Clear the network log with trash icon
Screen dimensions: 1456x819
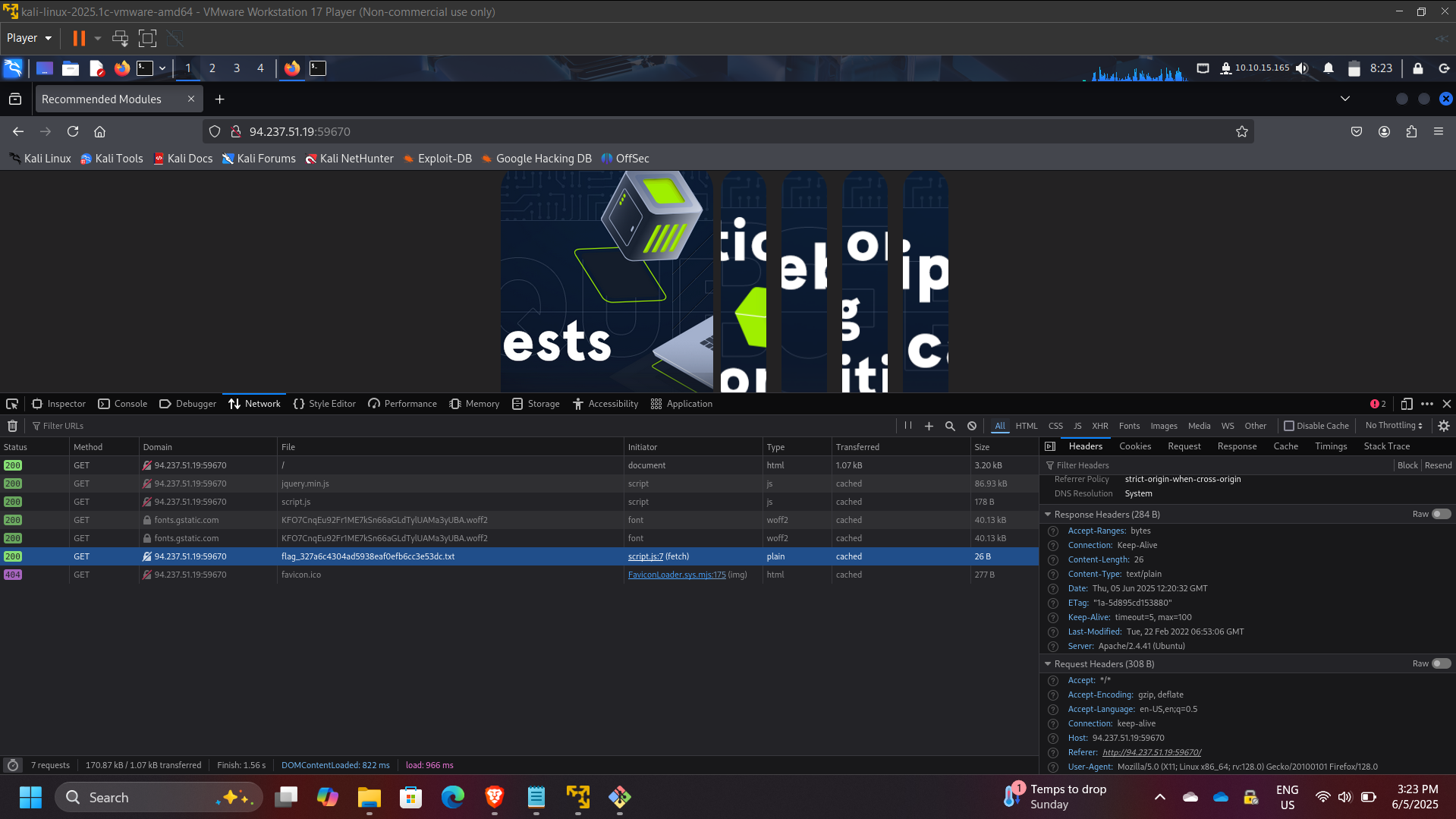[12, 426]
